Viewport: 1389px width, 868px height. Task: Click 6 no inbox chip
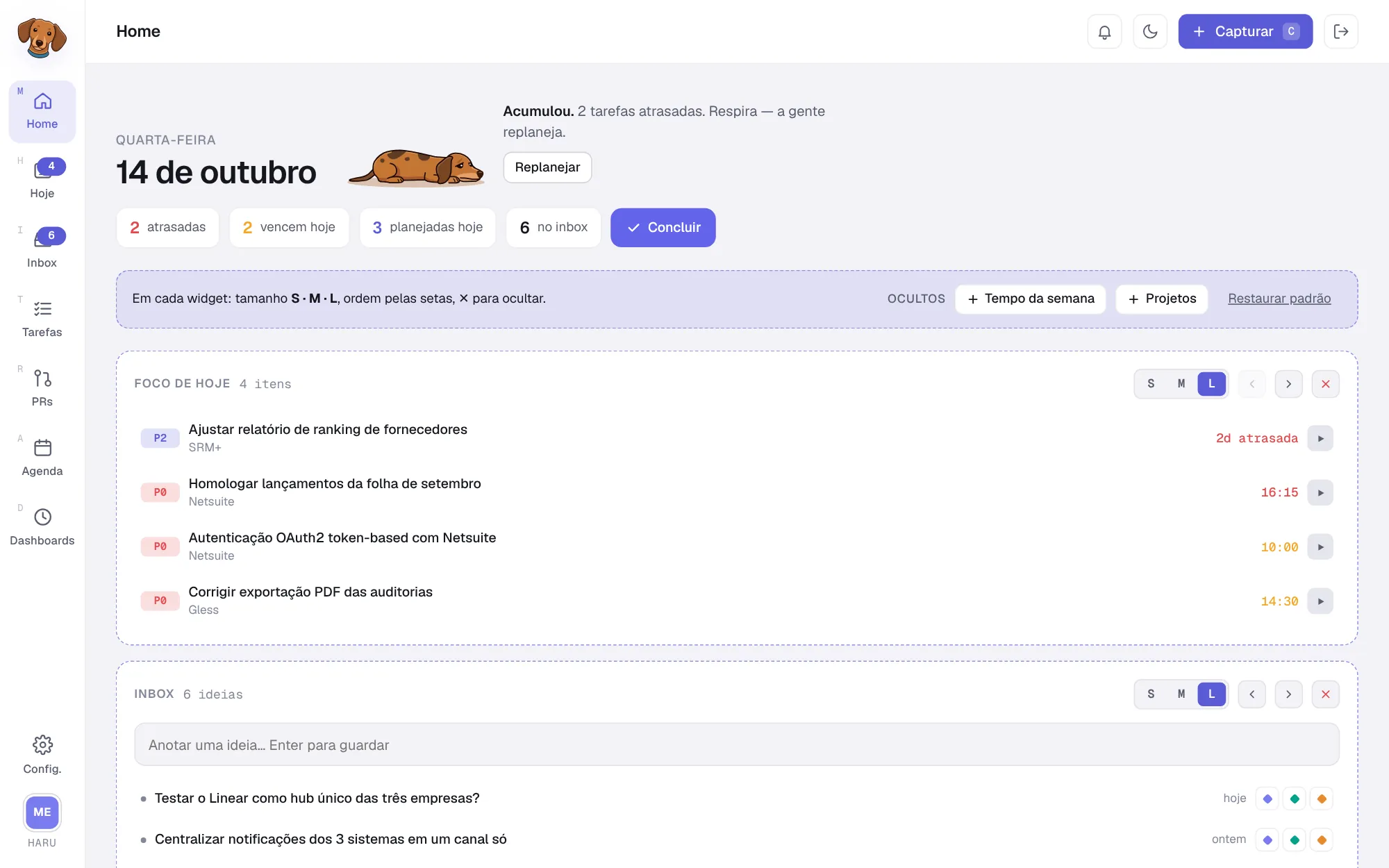(554, 228)
